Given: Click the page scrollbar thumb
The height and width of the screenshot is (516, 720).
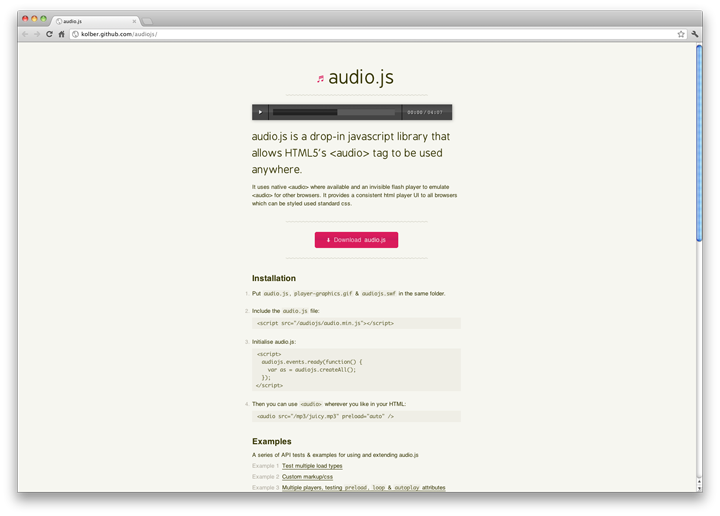Looking at the screenshot, I should [x=699, y=143].
